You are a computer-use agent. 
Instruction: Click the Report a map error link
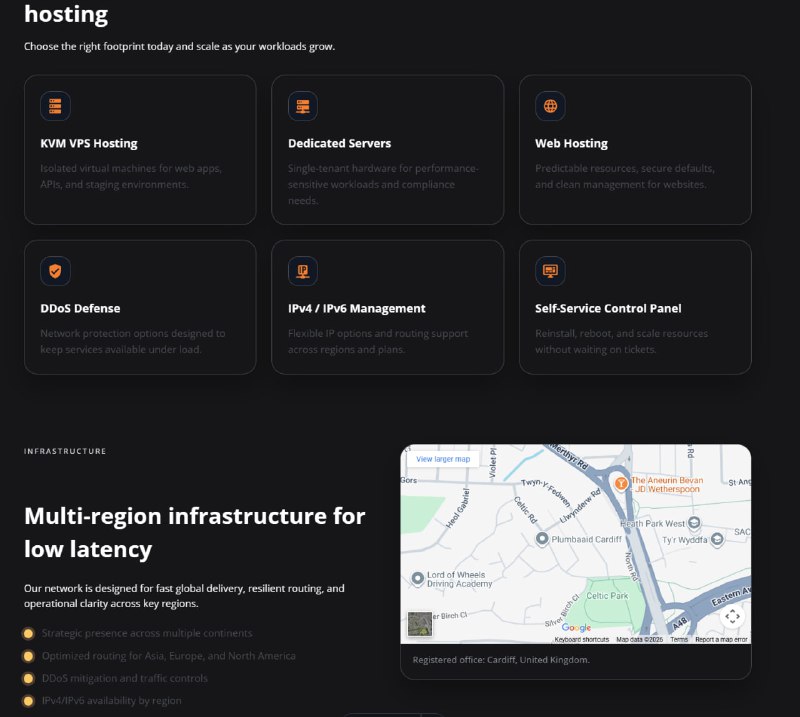click(x=721, y=639)
